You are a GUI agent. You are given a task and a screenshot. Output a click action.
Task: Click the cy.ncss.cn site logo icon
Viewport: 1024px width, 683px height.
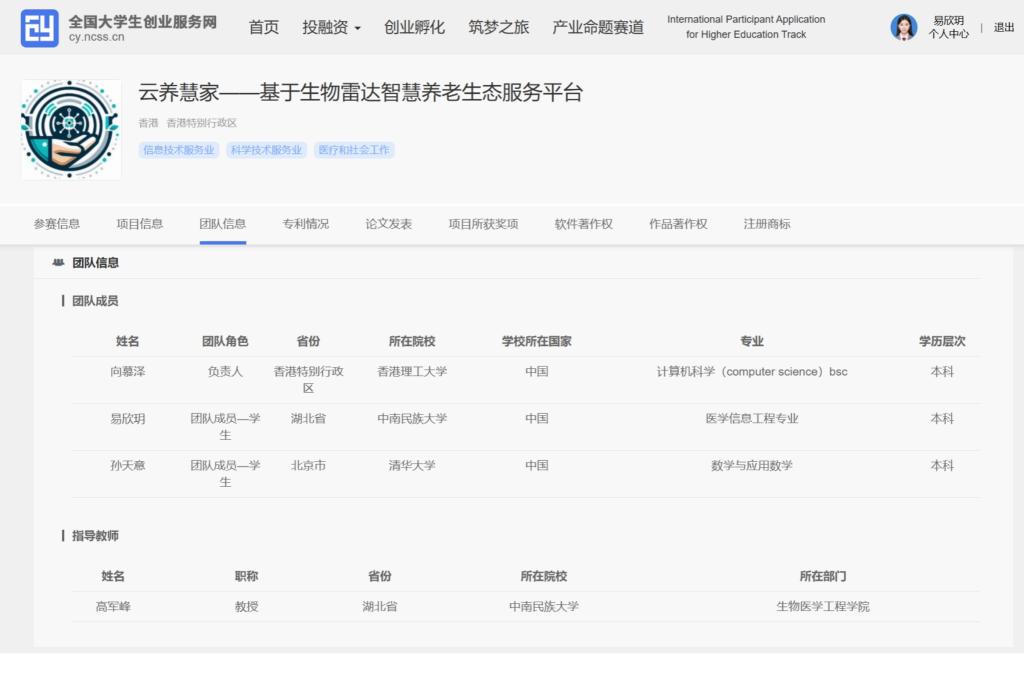coord(40,28)
